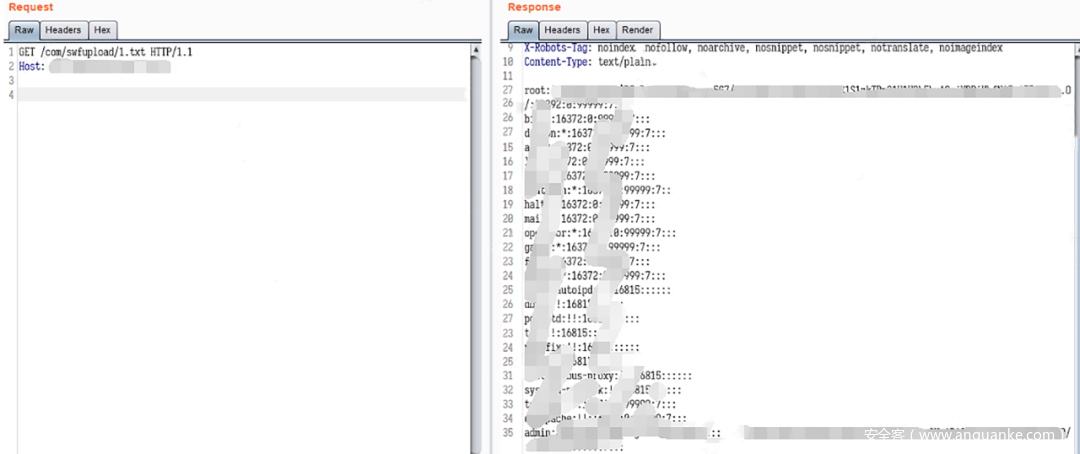
Task: Click empty line 4 in request editor
Action: click(x=240, y=94)
